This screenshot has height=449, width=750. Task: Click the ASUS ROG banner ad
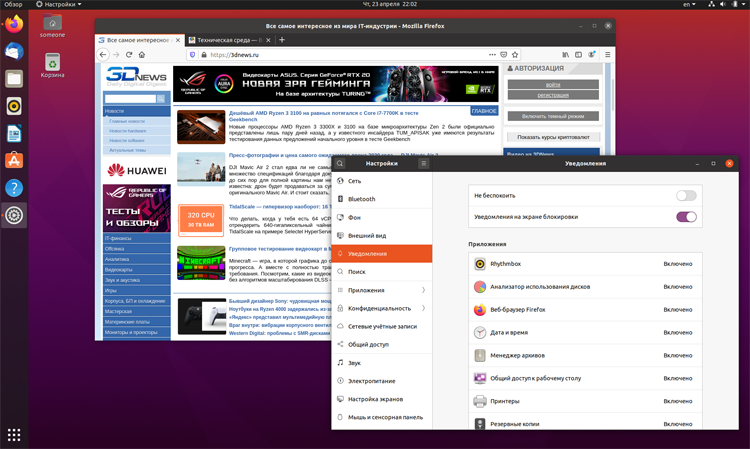pos(335,84)
